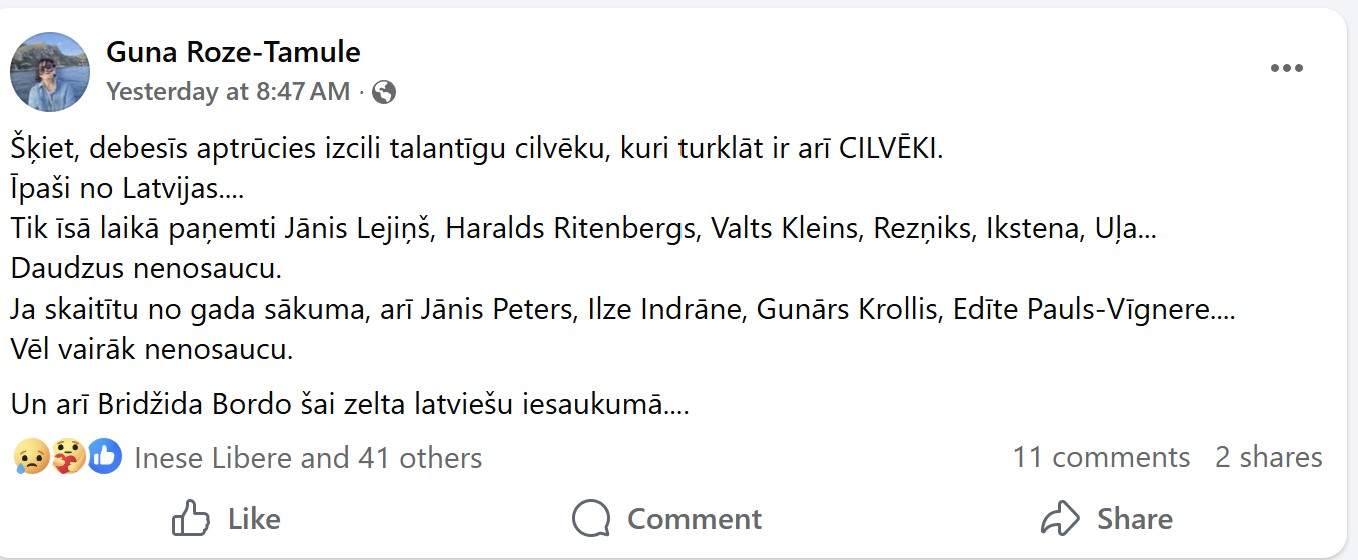
Task: Click the sad crying reaction emoji
Action: click(31, 458)
